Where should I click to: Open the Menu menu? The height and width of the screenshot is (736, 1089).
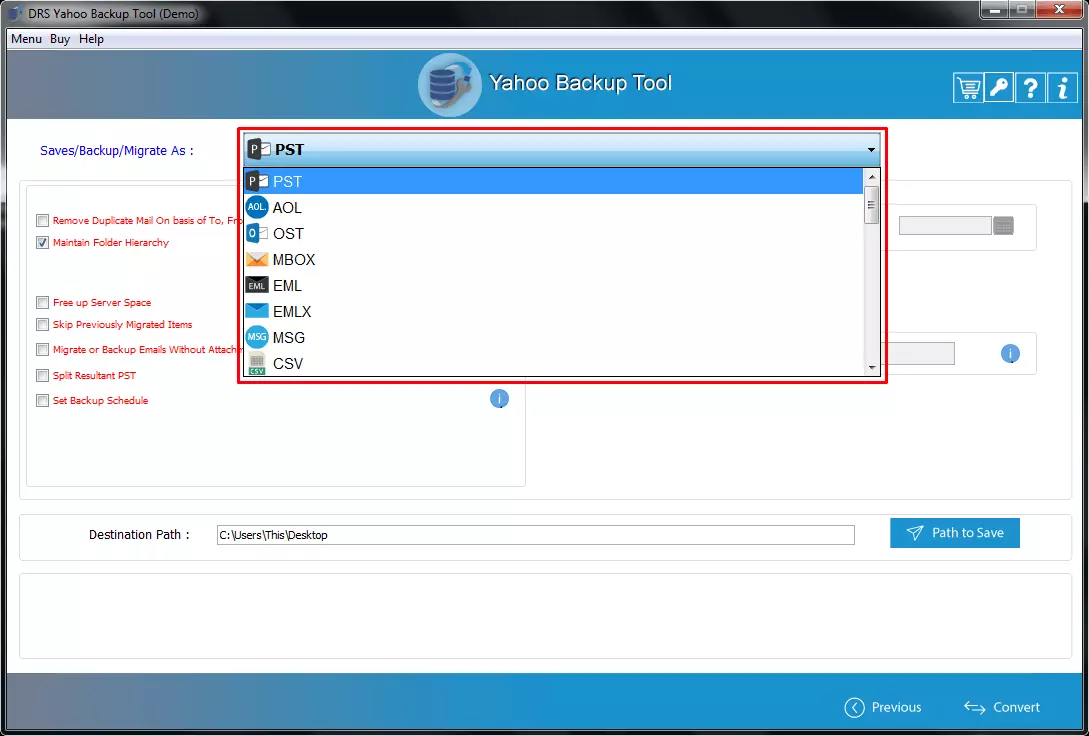[26, 39]
